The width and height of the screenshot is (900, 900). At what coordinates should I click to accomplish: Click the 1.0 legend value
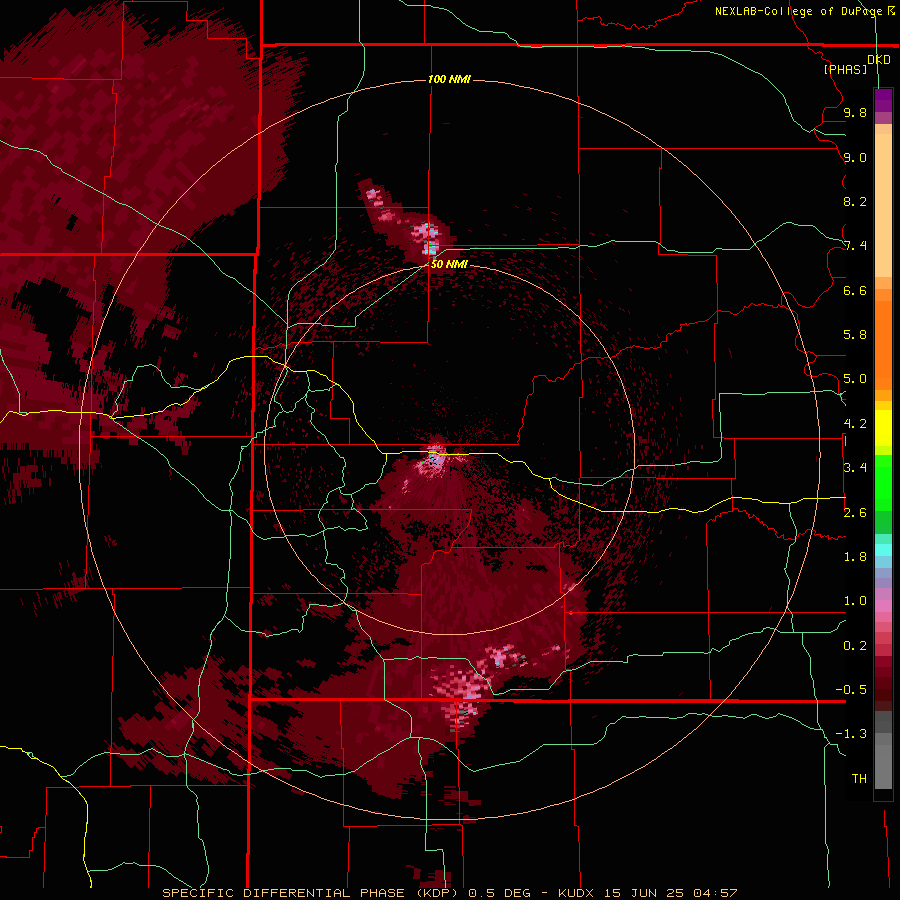coord(855,601)
